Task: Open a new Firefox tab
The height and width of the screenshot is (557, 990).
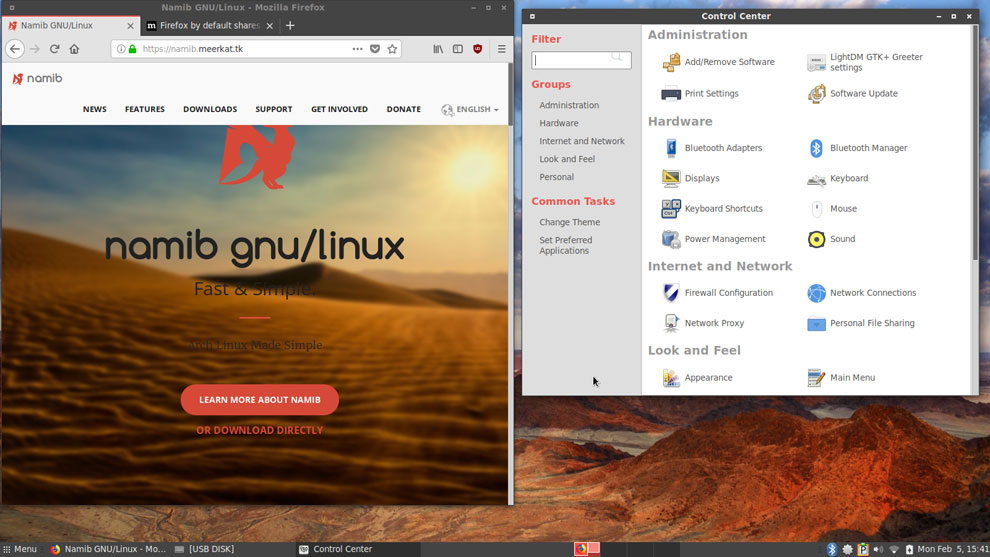Action: (x=290, y=25)
